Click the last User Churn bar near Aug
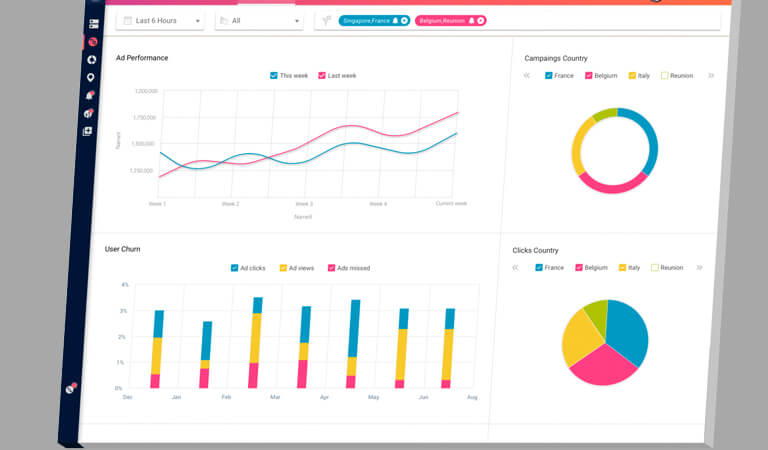 click(x=448, y=348)
